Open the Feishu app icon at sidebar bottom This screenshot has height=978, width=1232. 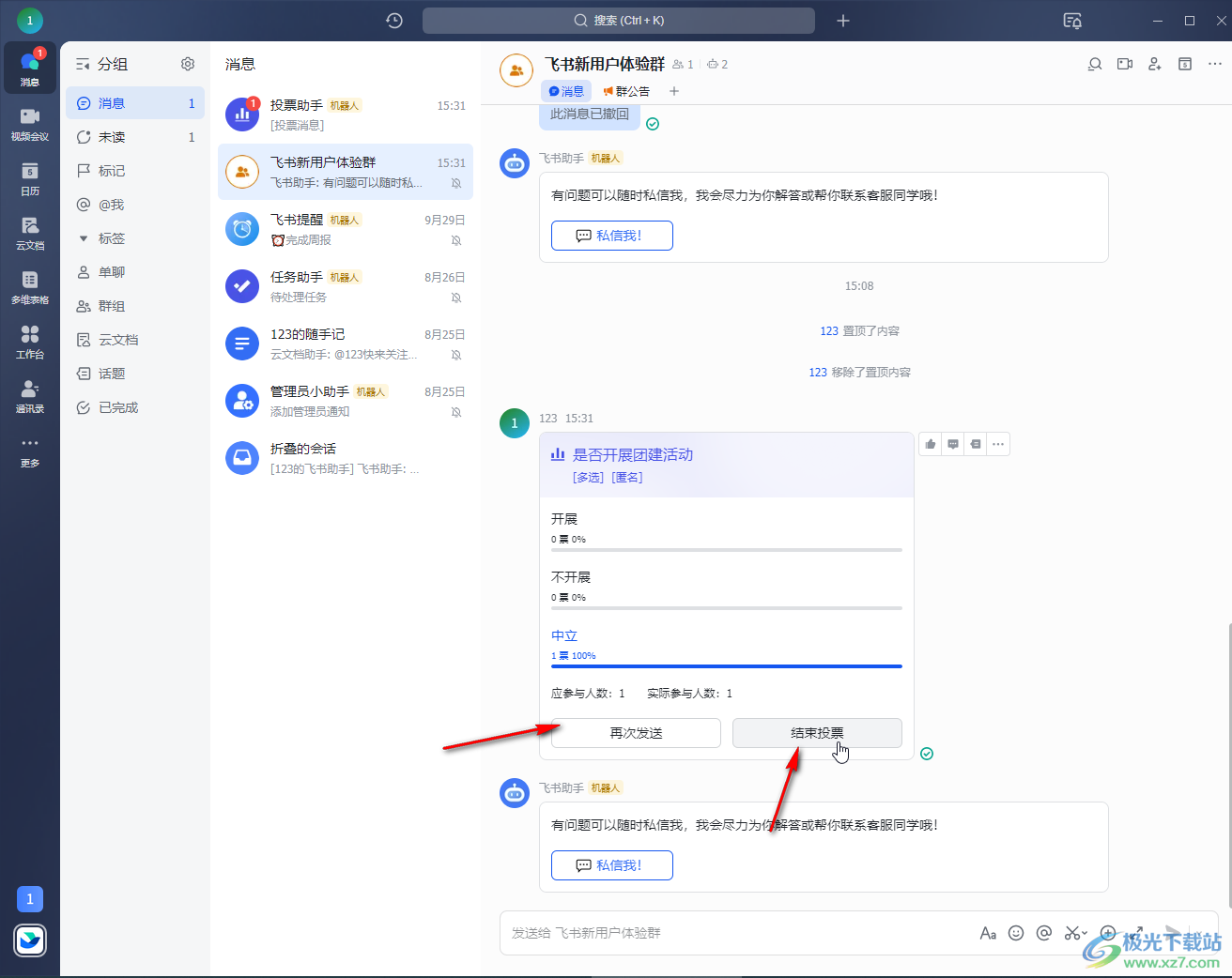(30, 940)
